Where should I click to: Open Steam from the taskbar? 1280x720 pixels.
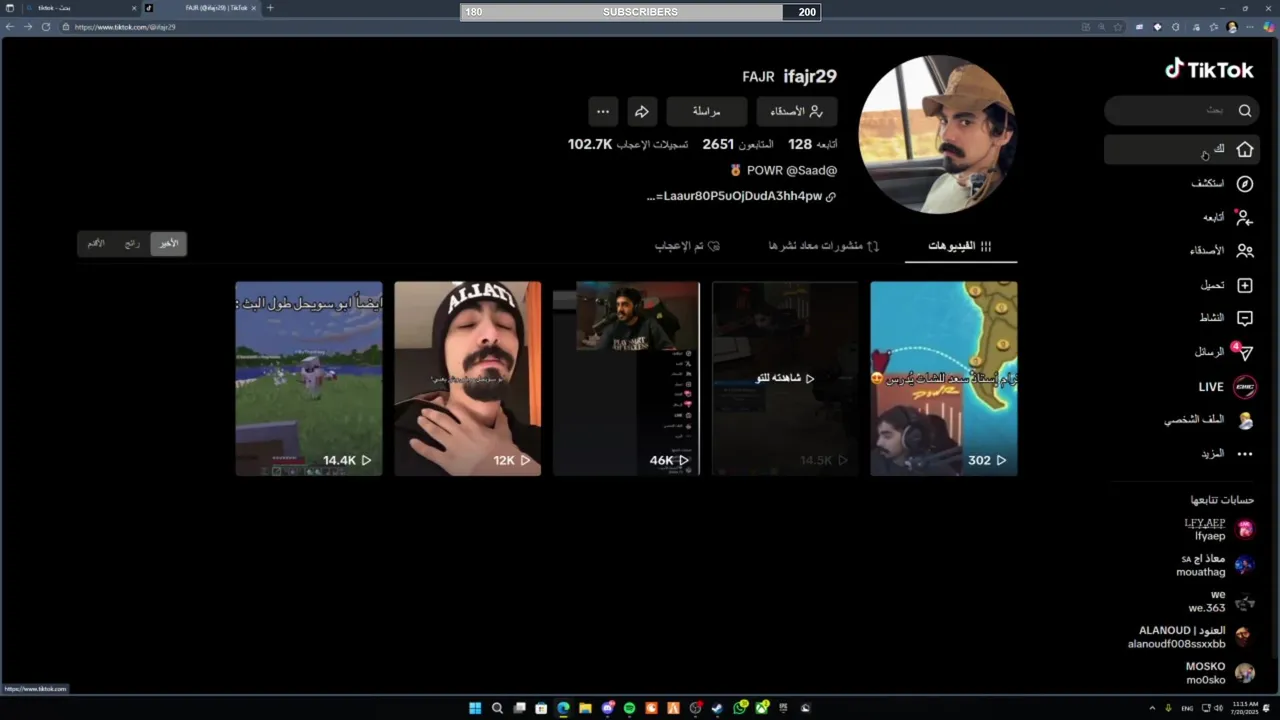717,708
